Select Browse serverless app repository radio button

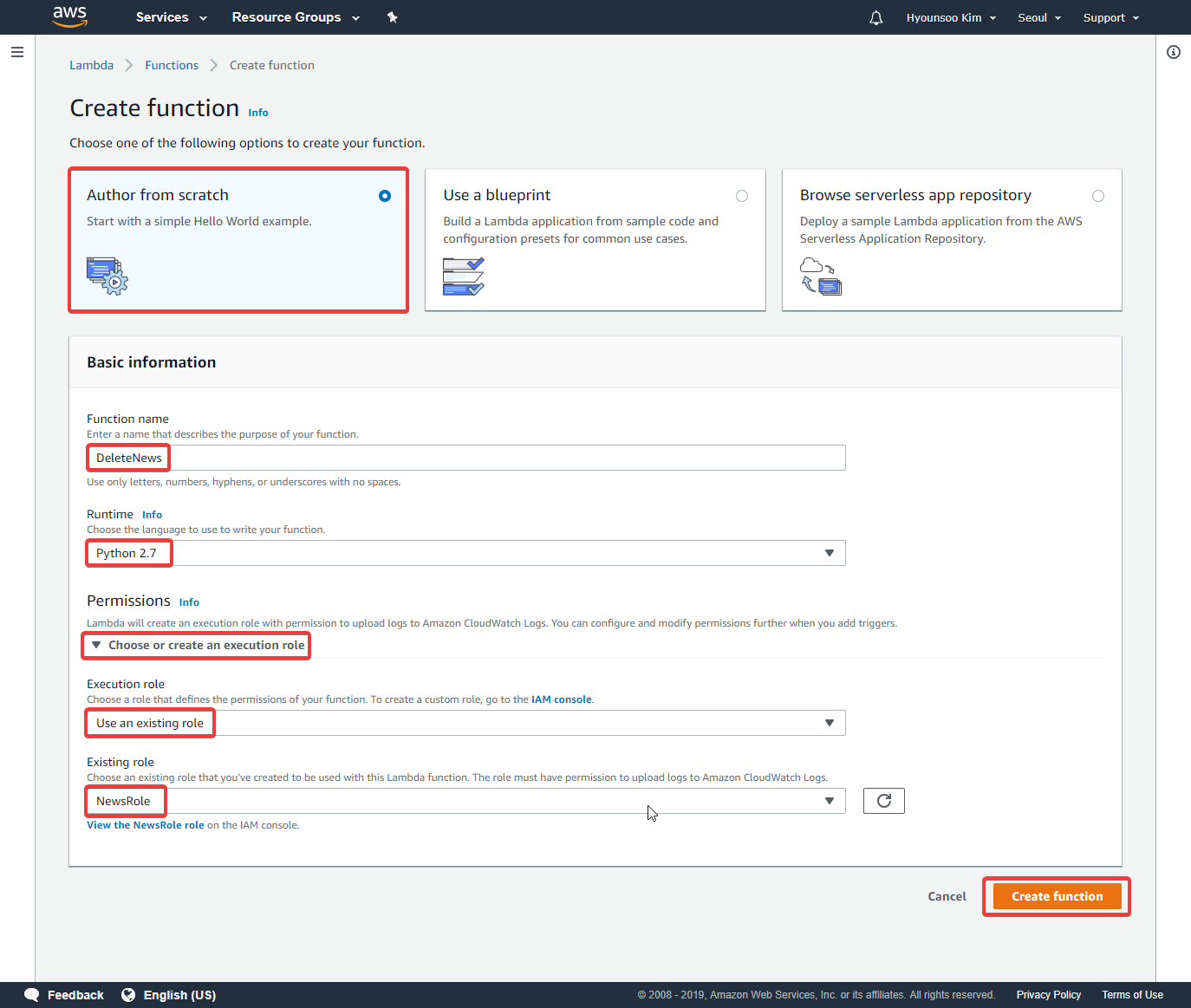pyautogui.click(x=1098, y=196)
